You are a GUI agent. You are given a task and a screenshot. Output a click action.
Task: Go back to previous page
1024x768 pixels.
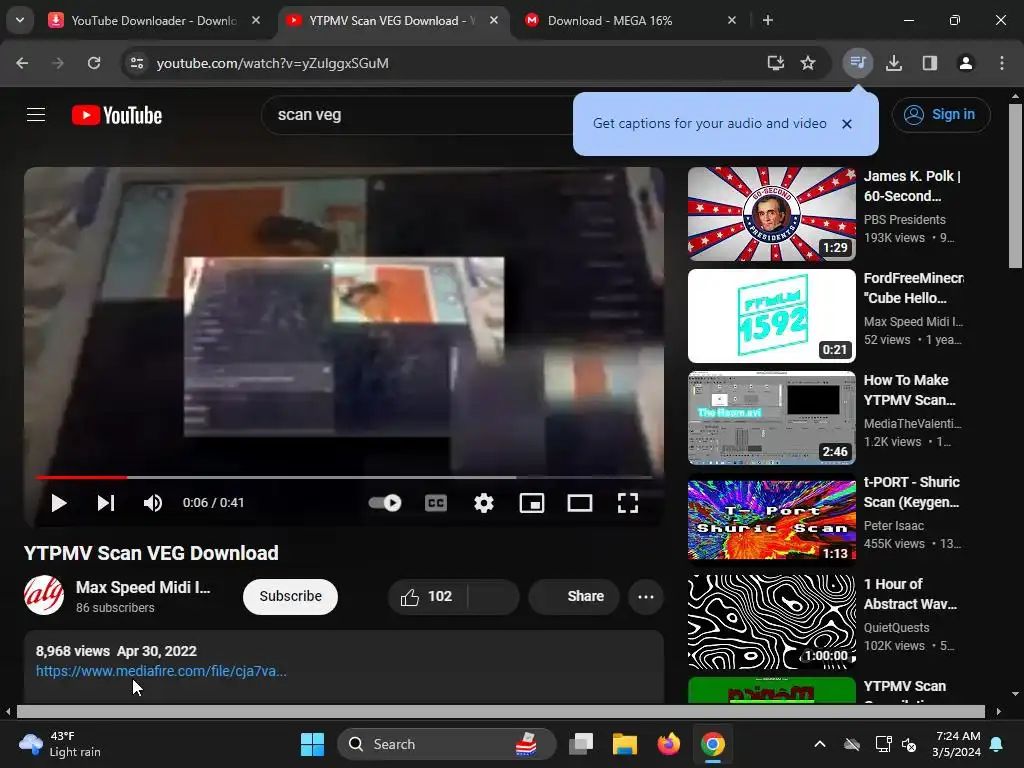tap(22, 63)
